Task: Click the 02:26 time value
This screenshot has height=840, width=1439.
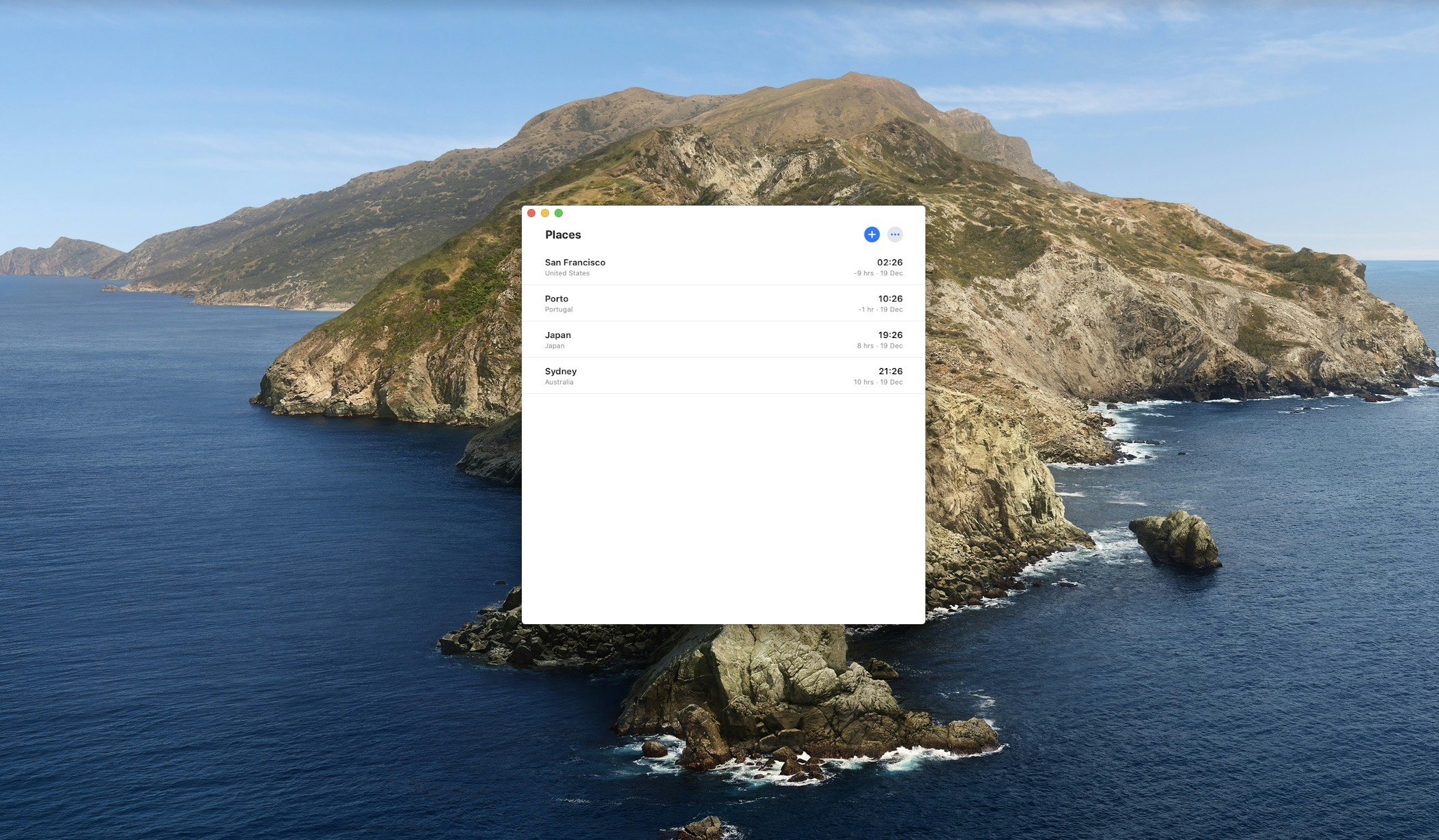Action: point(889,262)
